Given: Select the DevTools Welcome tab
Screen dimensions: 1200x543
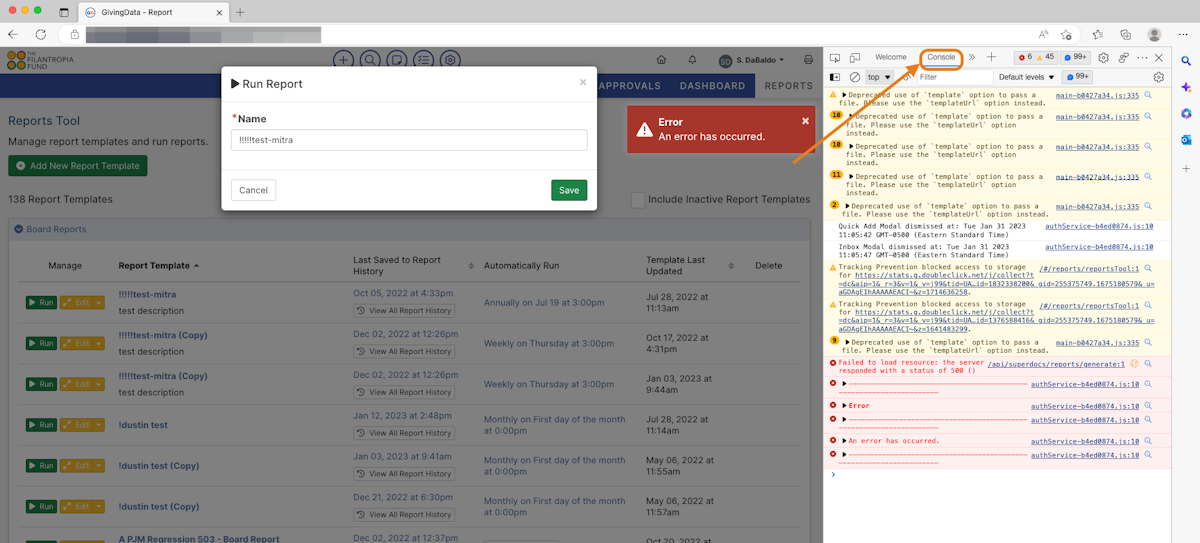Looking at the screenshot, I should pos(891,58).
